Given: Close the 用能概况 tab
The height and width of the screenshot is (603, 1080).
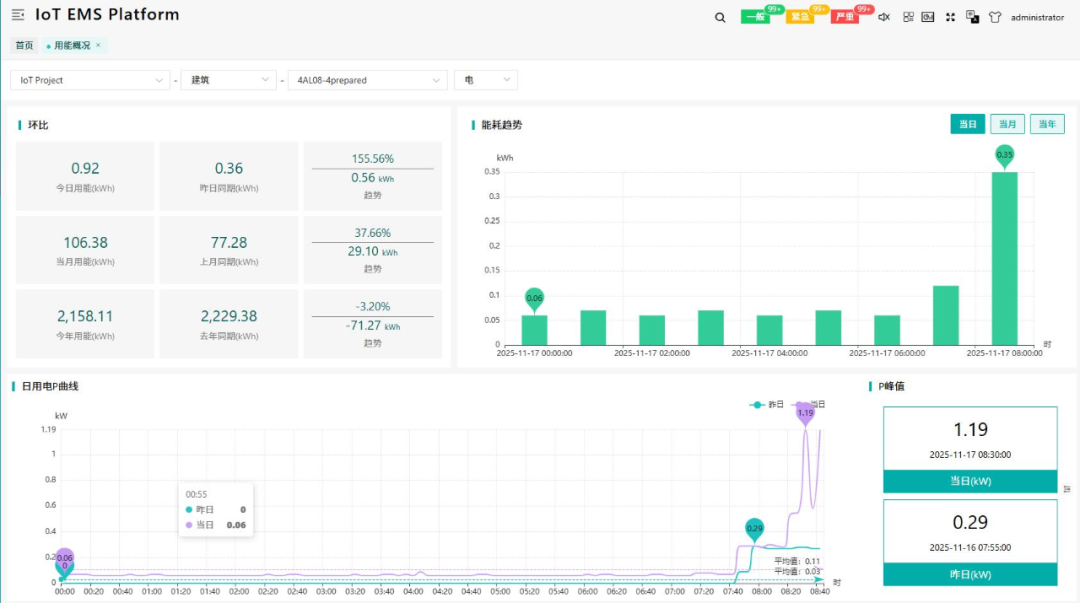Looking at the screenshot, I should point(98,45).
